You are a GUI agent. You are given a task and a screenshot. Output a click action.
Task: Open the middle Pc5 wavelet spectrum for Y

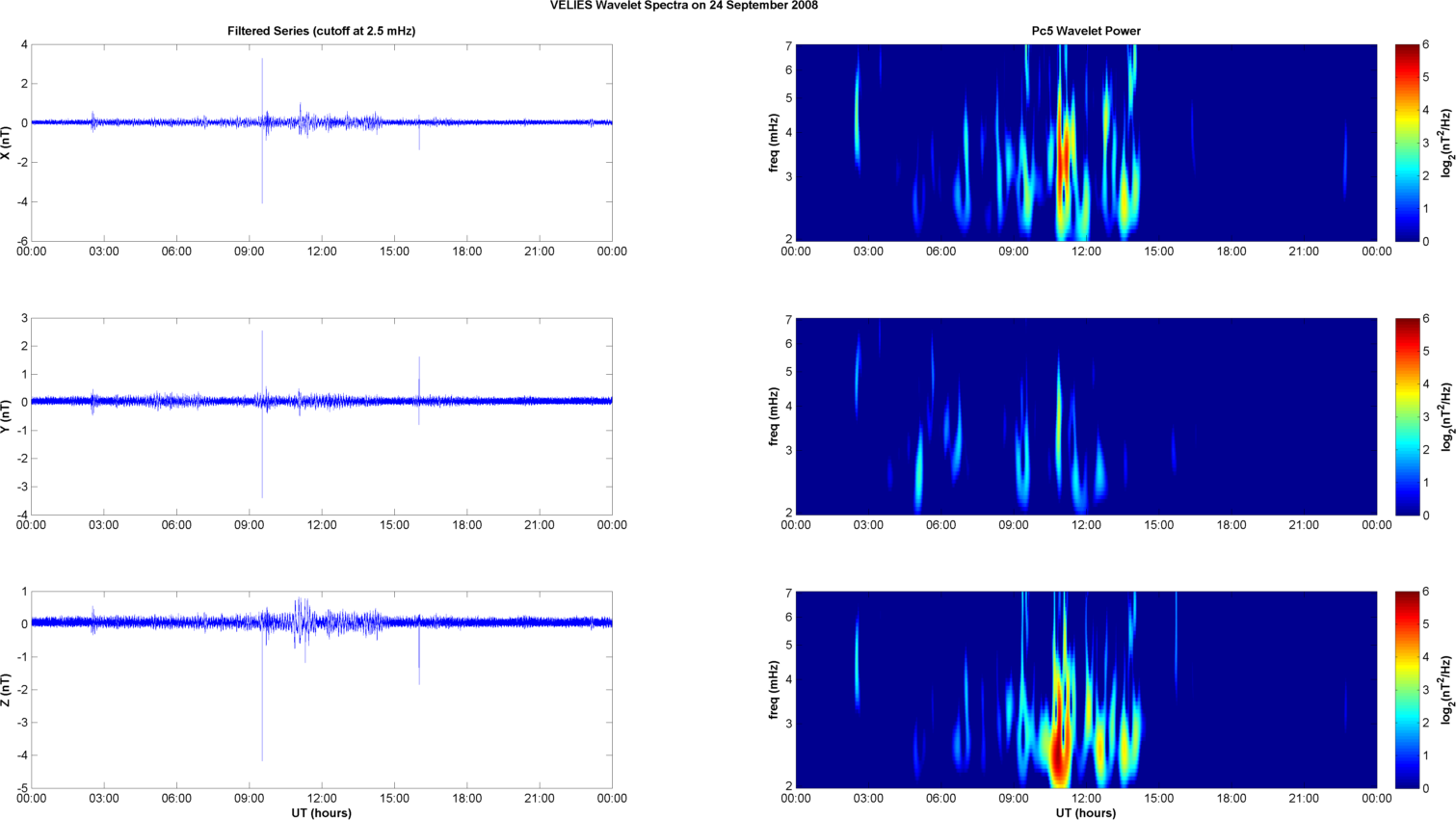1086,416
